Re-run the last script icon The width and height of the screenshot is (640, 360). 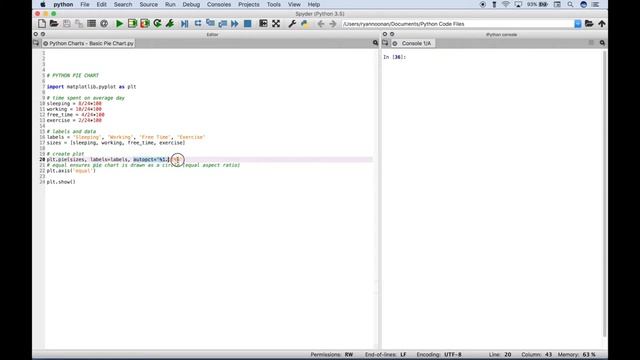[x=157, y=24]
